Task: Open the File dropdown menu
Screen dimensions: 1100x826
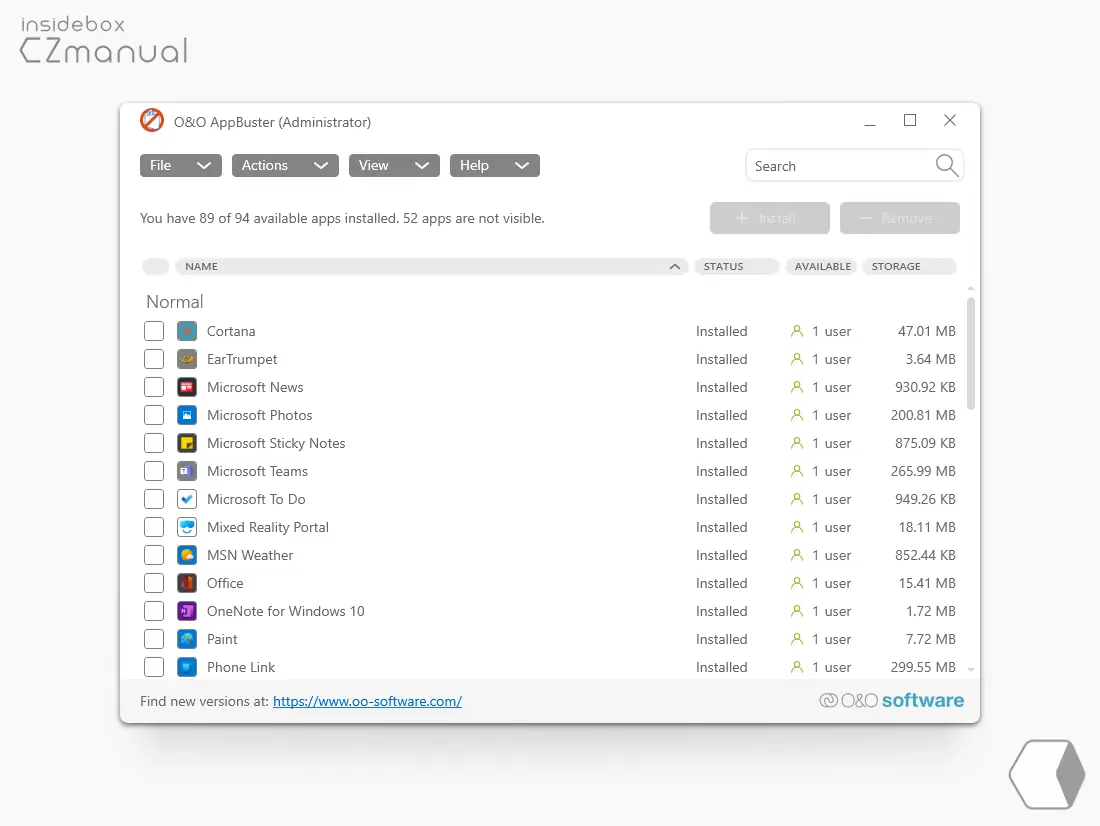Action: pyautogui.click(x=181, y=166)
